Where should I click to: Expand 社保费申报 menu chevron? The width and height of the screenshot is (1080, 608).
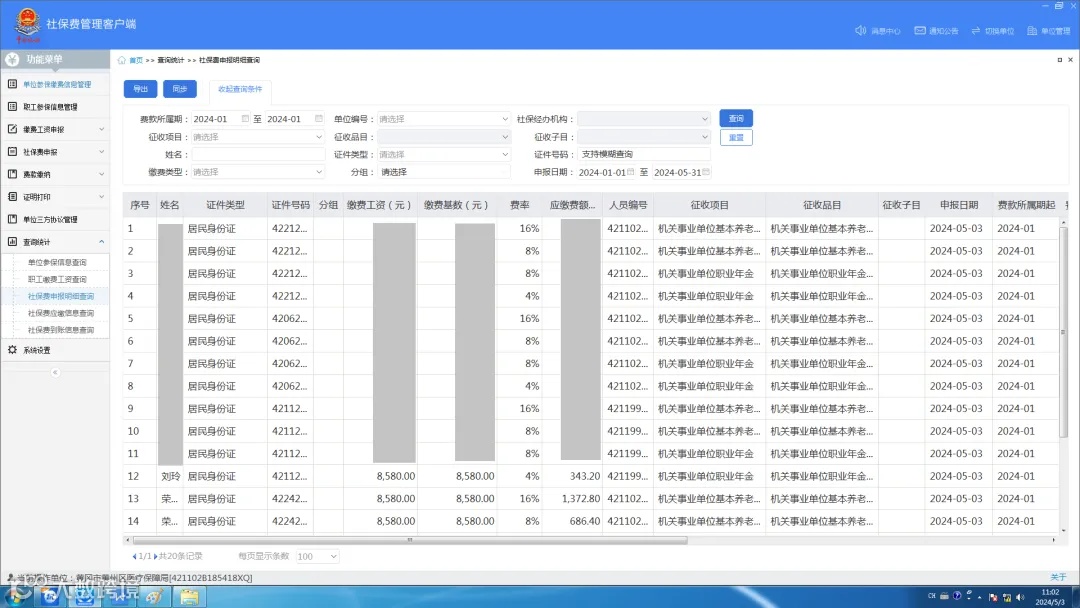tap(102, 151)
